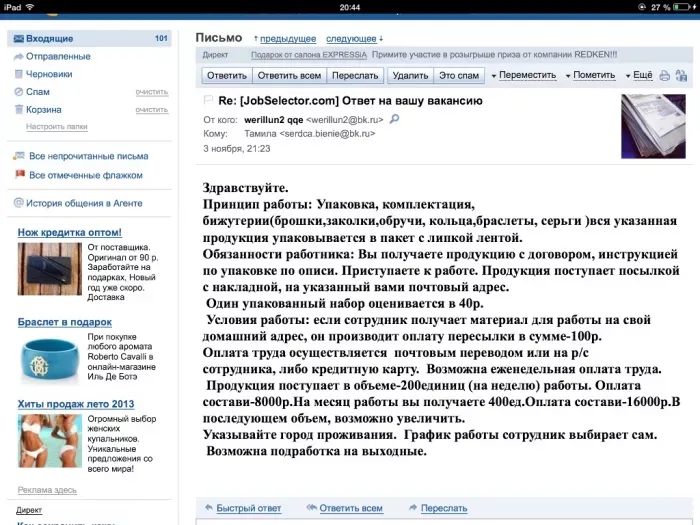This screenshot has height=525, width=700.
Task: Open ad title Нож кредитка оптом!
Action: click(70, 233)
